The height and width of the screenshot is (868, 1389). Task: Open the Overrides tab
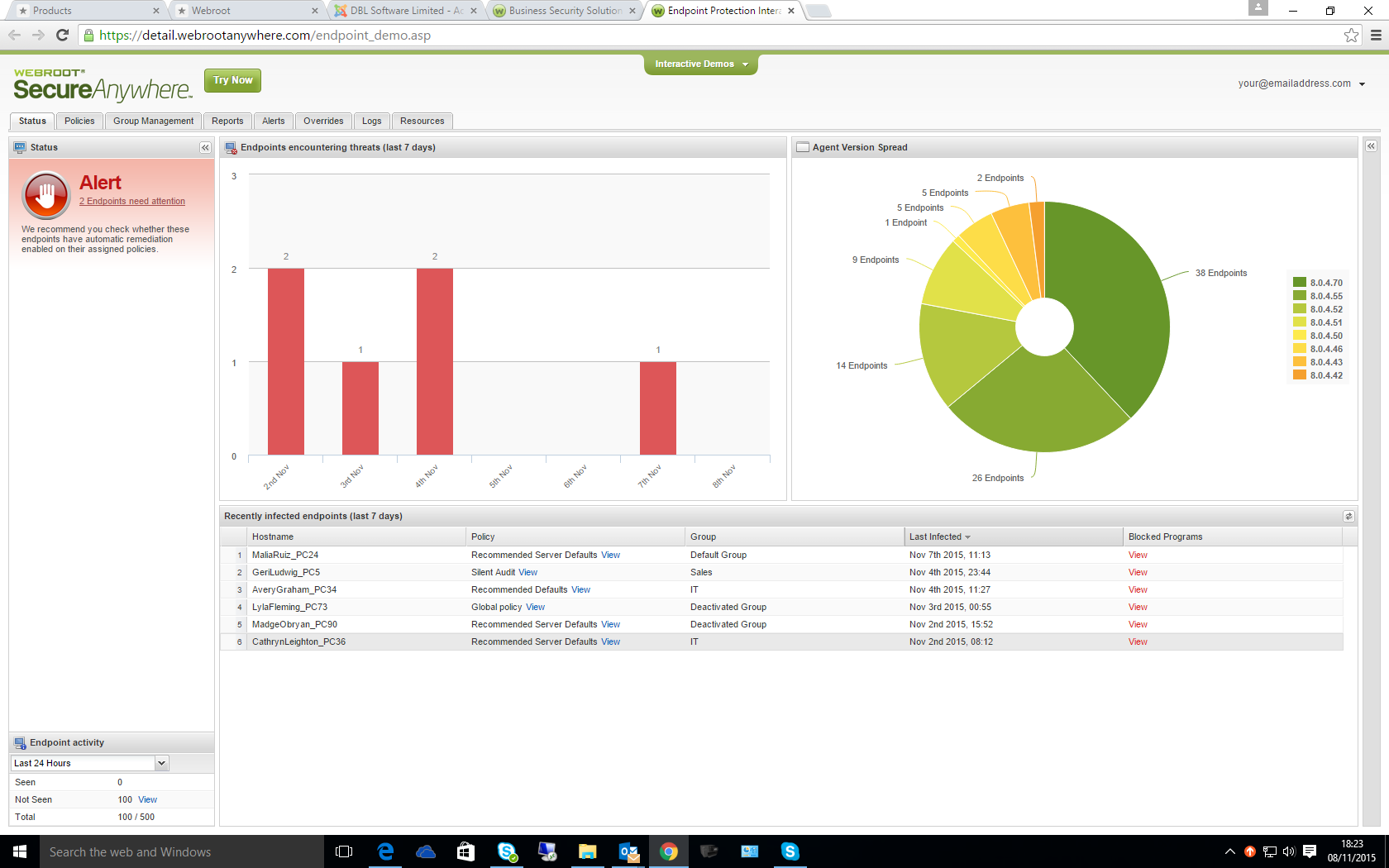coord(323,121)
